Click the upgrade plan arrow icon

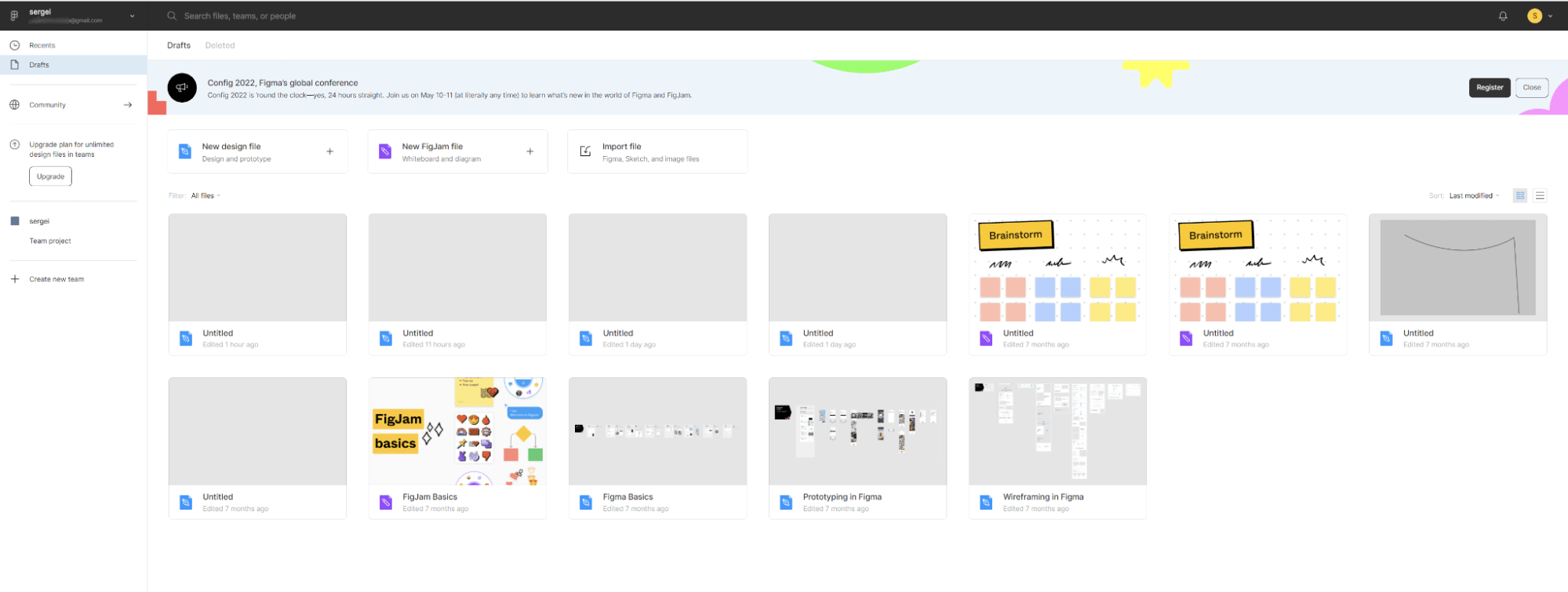(15, 145)
